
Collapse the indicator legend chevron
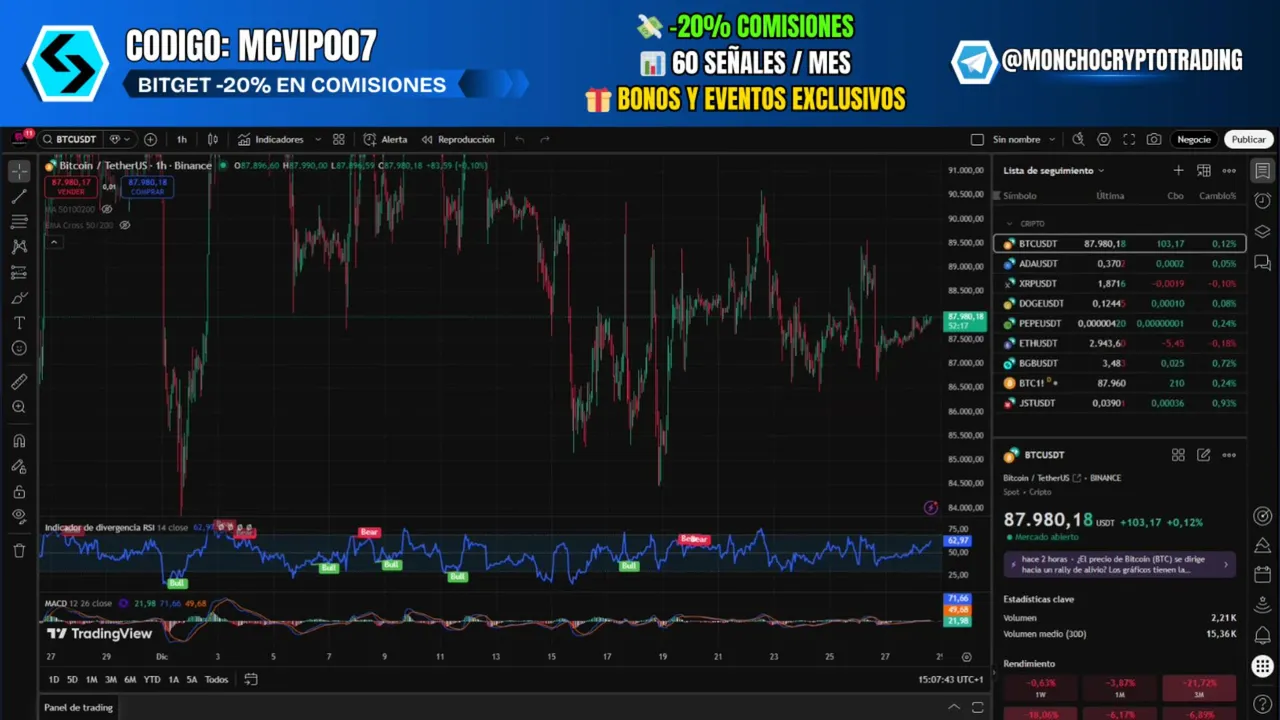click(x=54, y=242)
